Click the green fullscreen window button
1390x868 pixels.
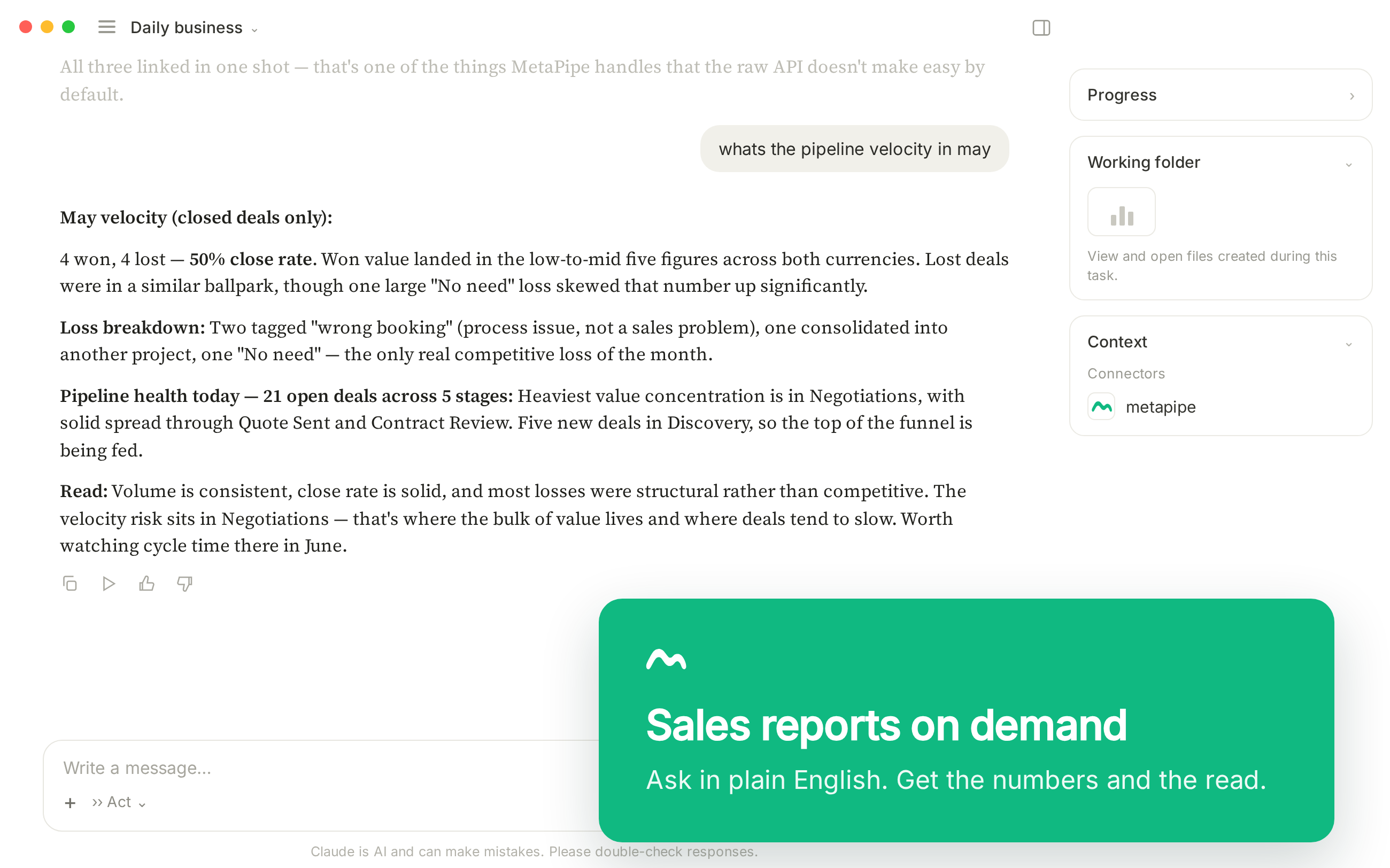pyautogui.click(x=68, y=27)
